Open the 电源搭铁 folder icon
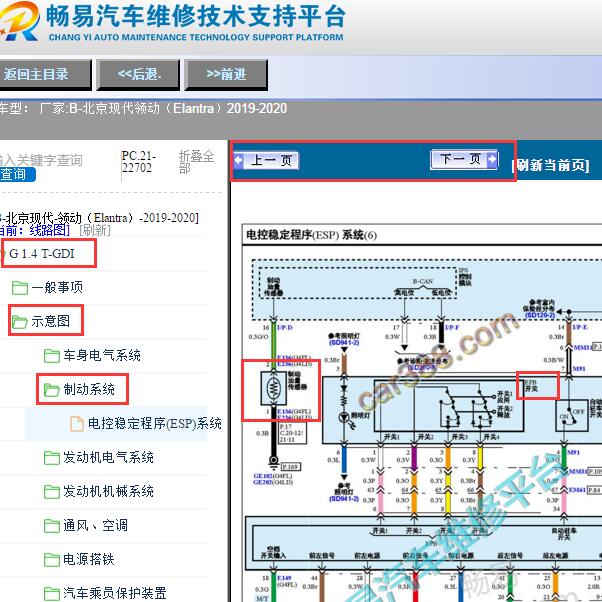The width and height of the screenshot is (602, 602). 51,560
